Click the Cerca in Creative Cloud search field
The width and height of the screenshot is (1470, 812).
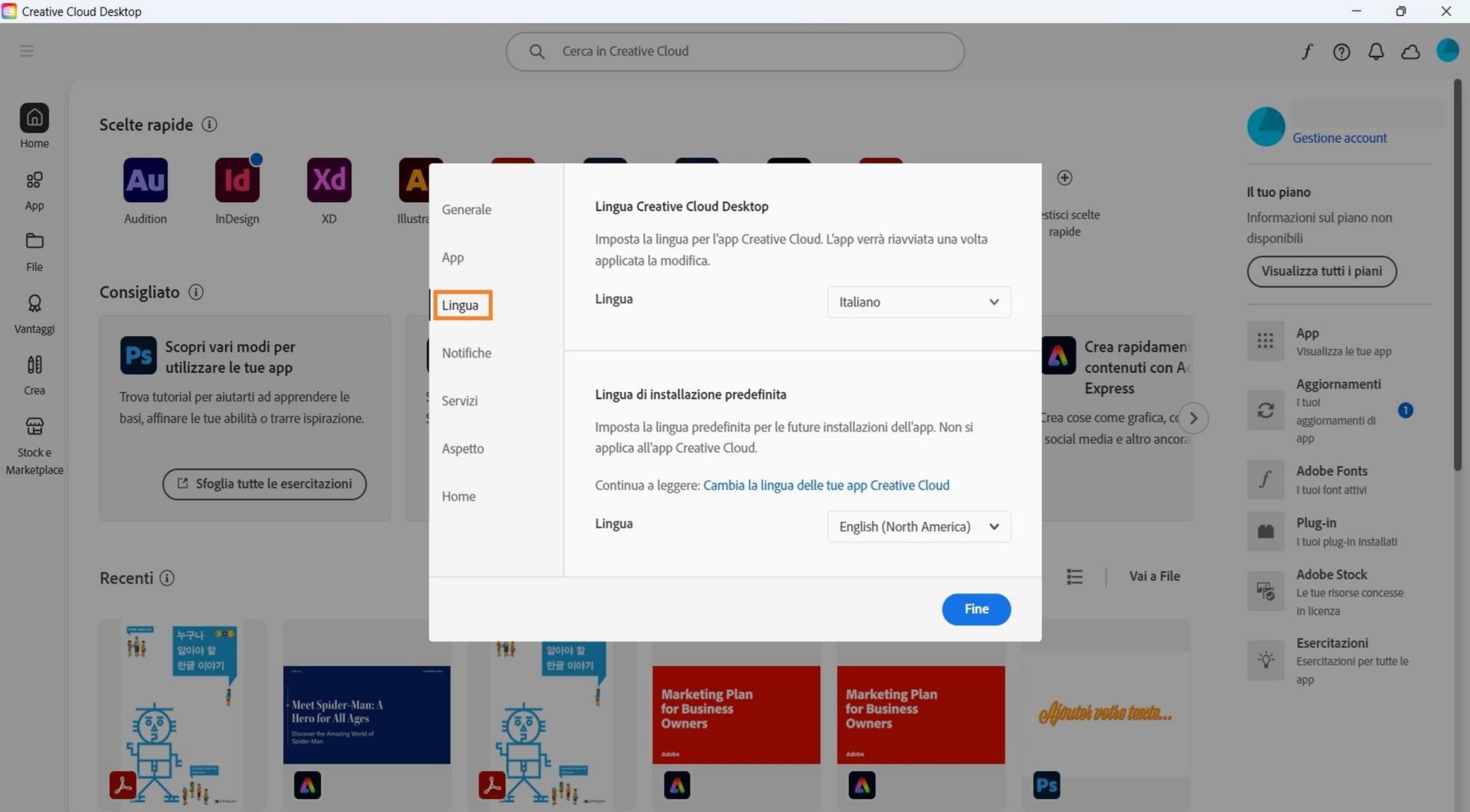(x=735, y=51)
